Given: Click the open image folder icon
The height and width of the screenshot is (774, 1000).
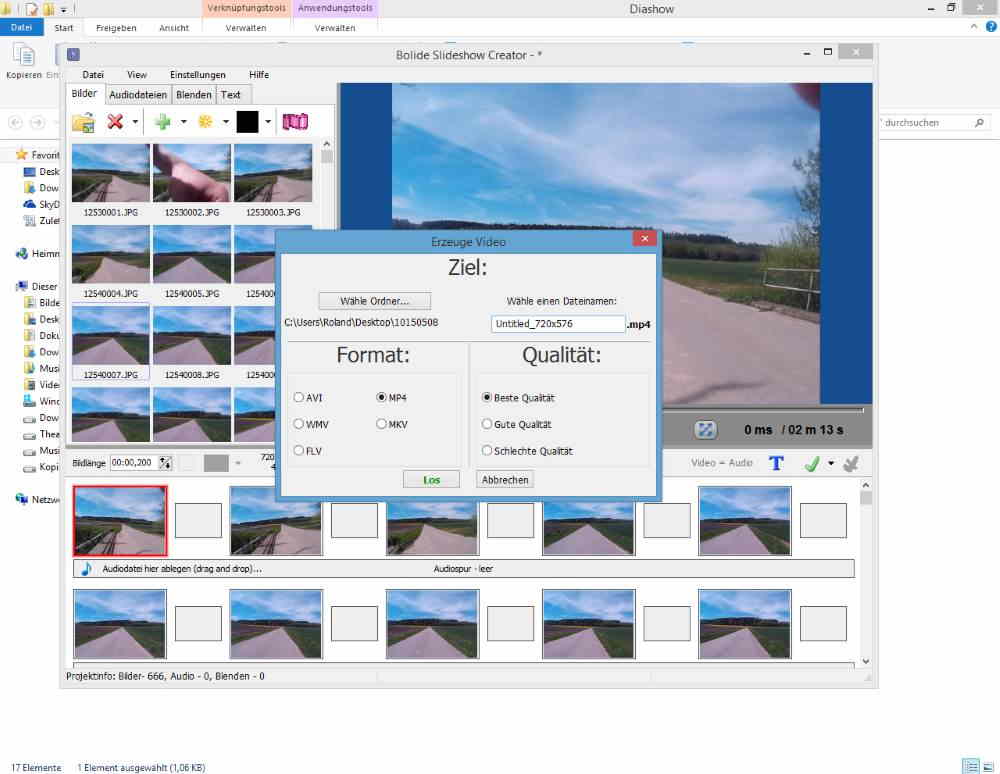Looking at the screenshot, I should [x=83, y=122].
